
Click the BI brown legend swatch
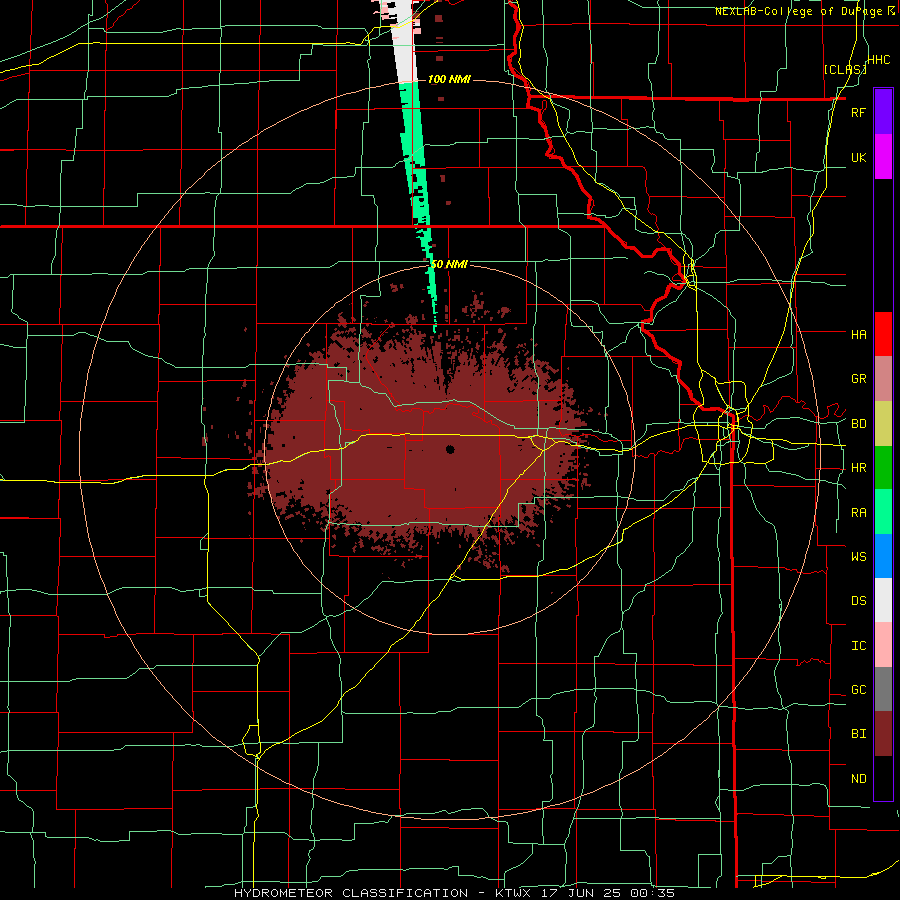point(883,734)
